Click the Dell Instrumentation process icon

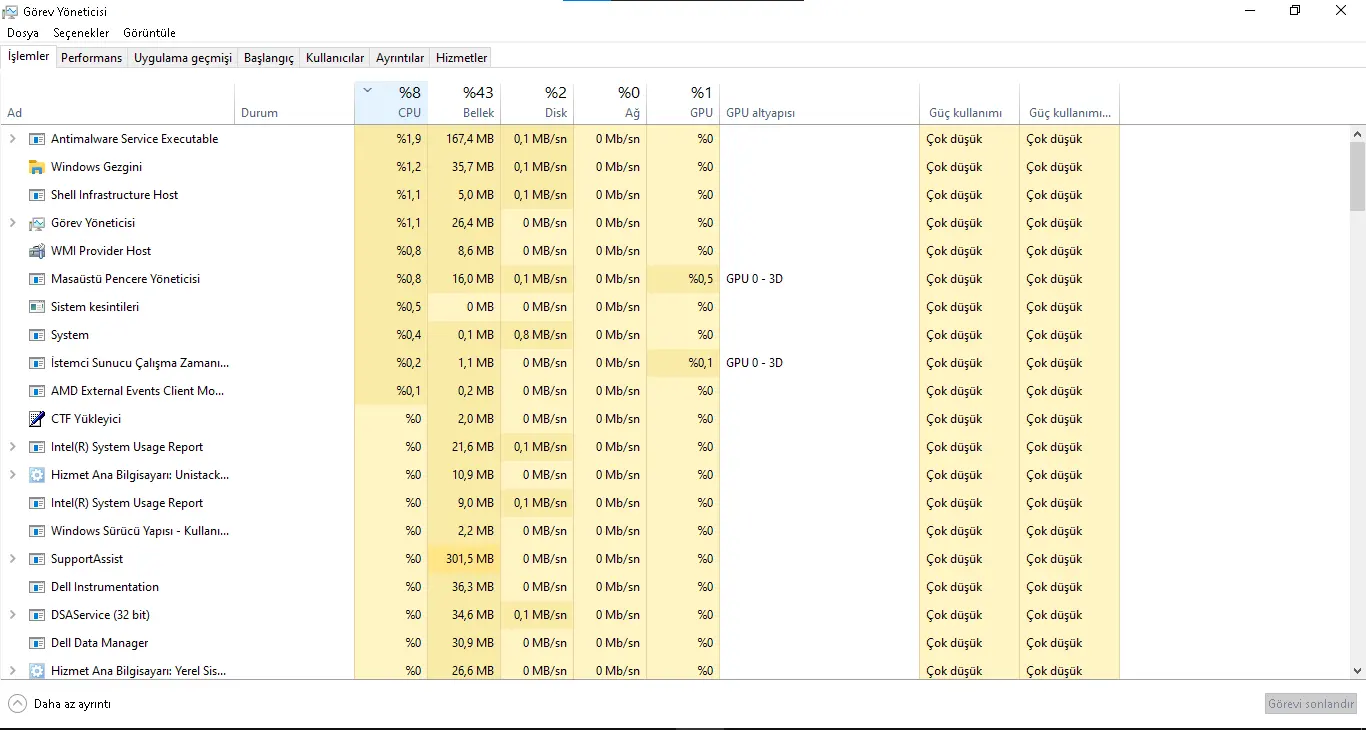(37, 587)
